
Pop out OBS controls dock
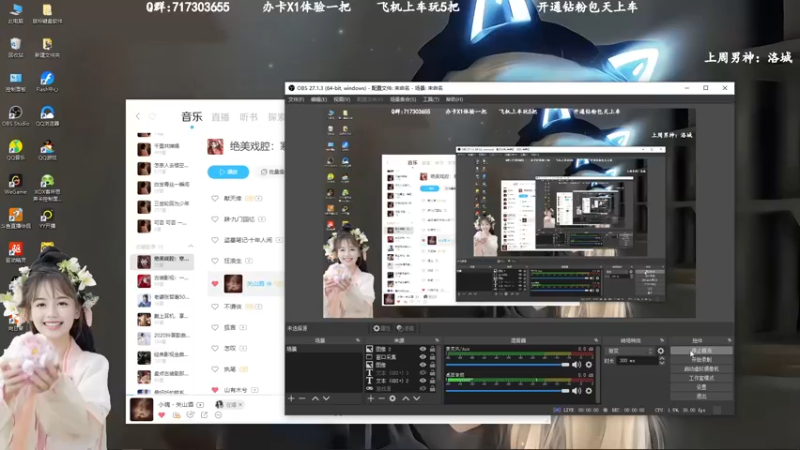coord(729,340)
